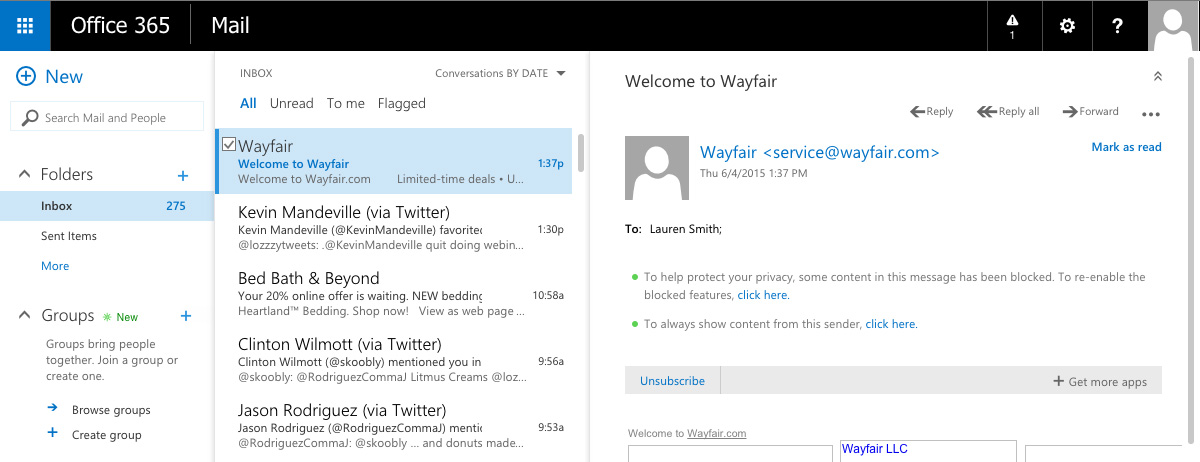
Task: Open the more actions ellipsis menu
Action: click(x=1150, y=113)
